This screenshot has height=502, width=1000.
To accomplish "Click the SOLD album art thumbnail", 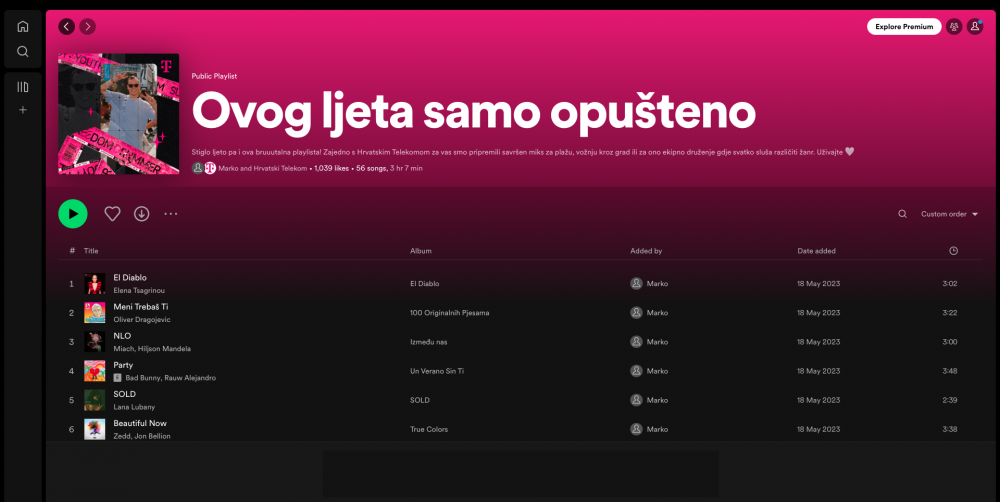I will pyautogui.click(x=94, y=400).
